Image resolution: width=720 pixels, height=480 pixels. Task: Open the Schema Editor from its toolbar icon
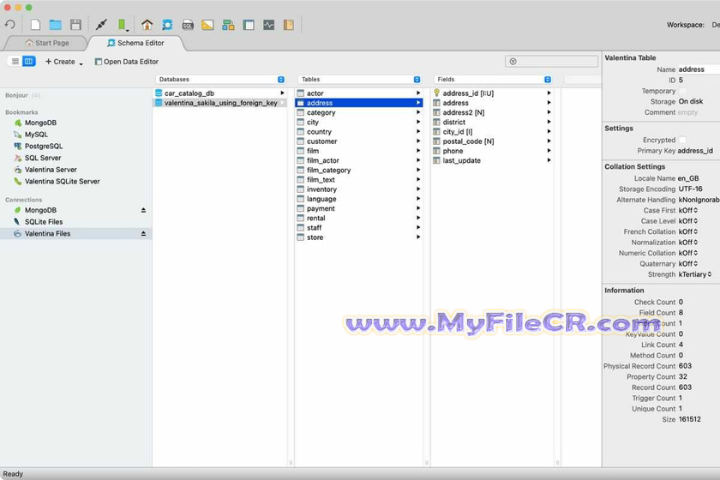coord(167,25)
